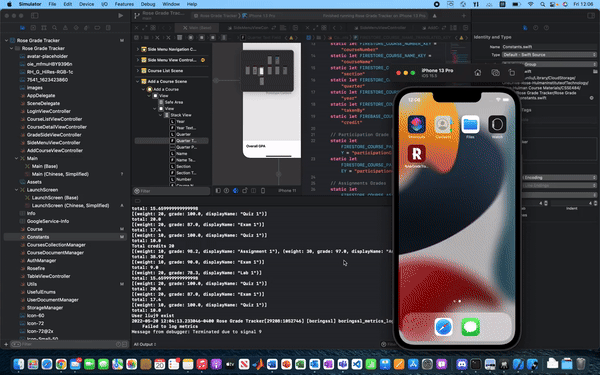Select Year label in document outline
The height and width of the screenshot is (375, 600).
pyautogui.click(x=180, y=121)
